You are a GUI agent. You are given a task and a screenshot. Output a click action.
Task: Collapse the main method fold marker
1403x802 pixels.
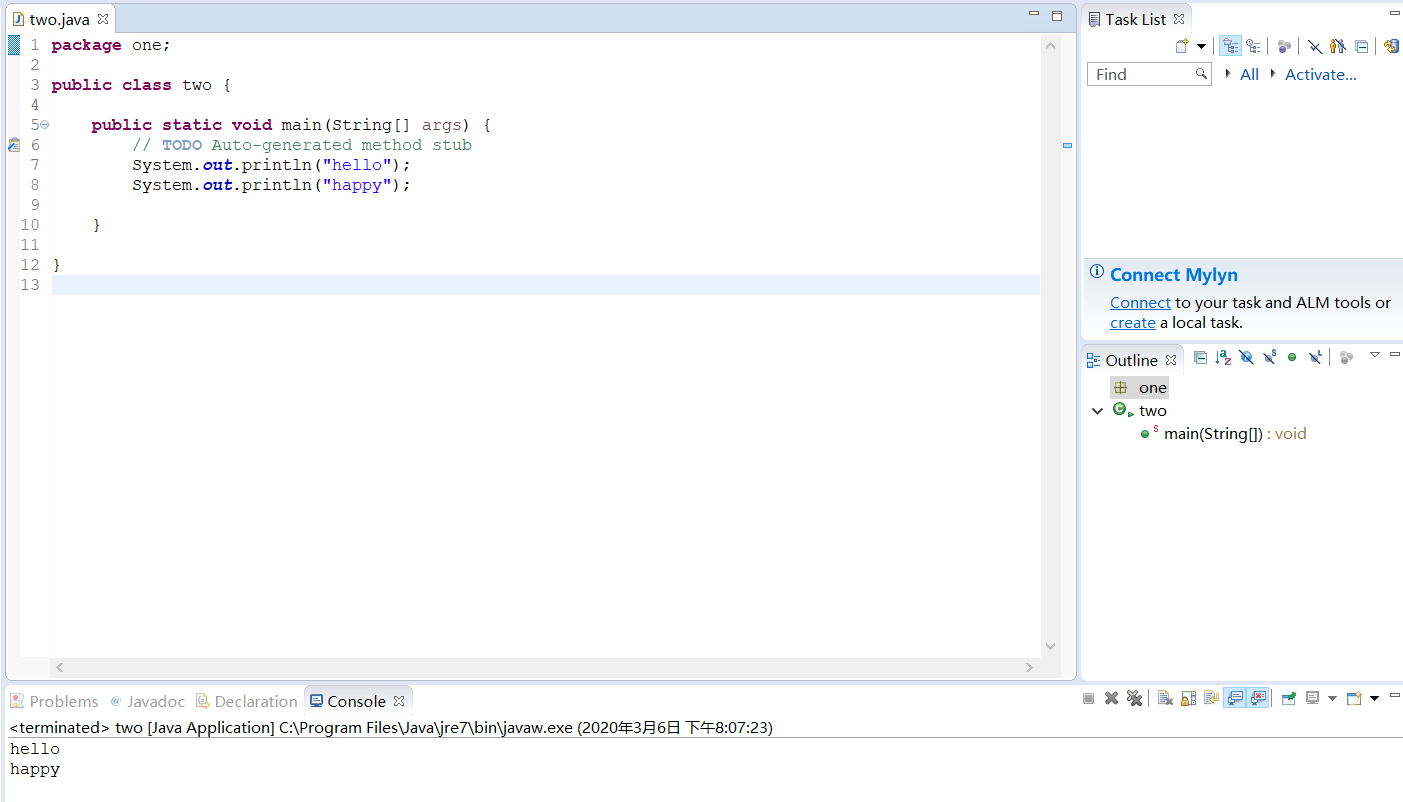[44, 125]
